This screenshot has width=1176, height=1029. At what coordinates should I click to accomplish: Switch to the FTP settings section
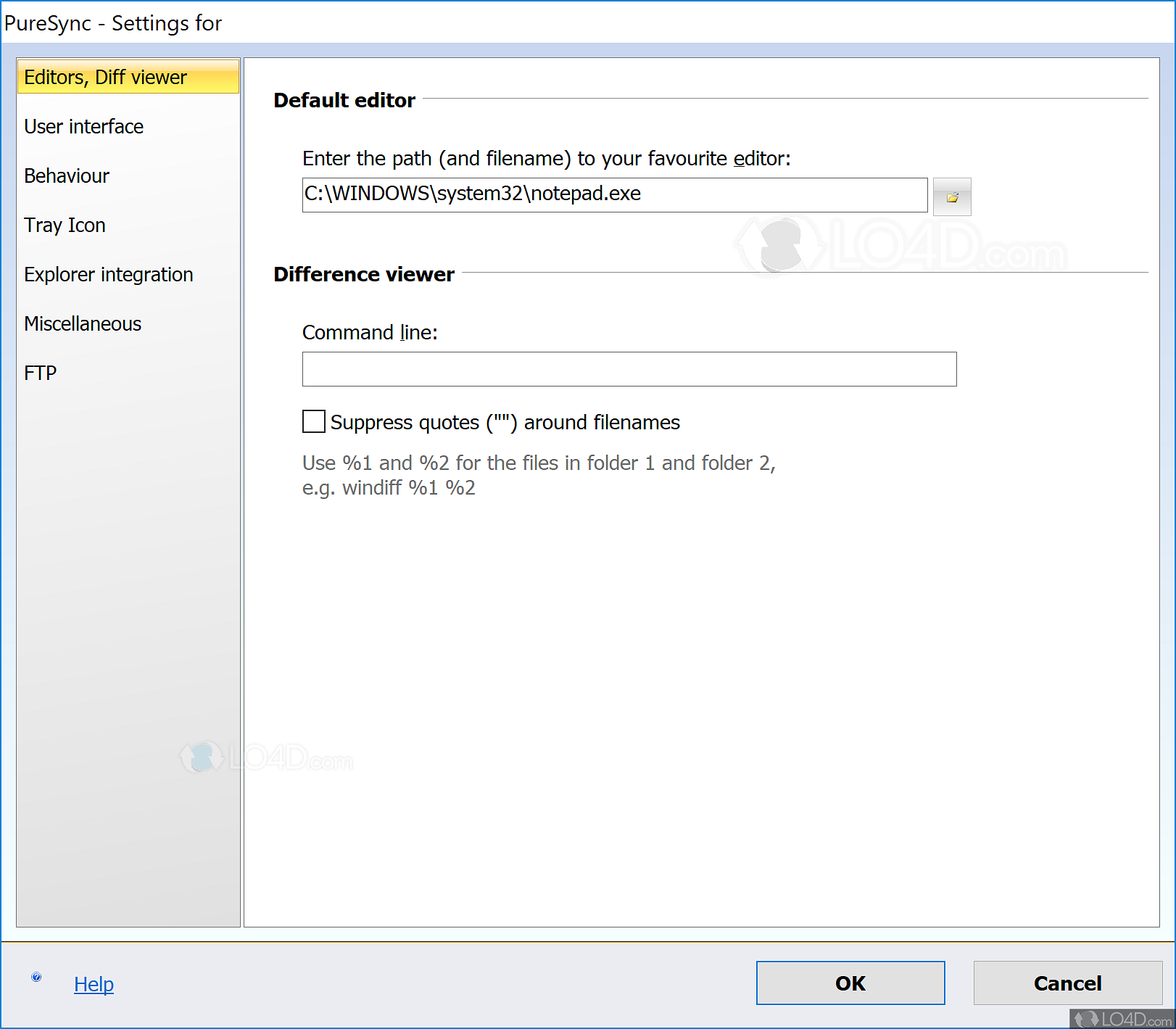[40, 373]
